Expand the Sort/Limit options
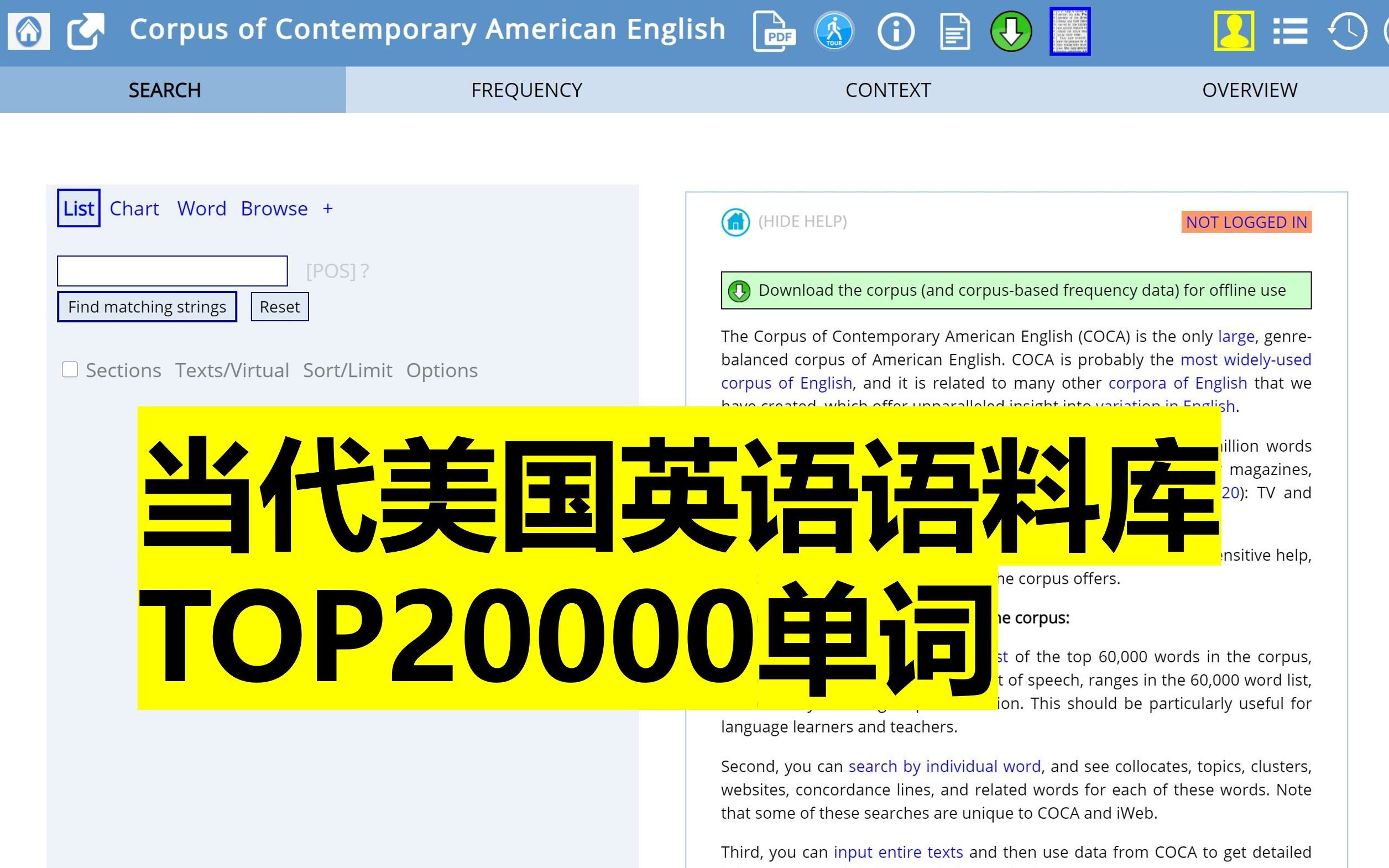Image resolution: width=1389 pixels, height=868 pixels. pos(347,370)
